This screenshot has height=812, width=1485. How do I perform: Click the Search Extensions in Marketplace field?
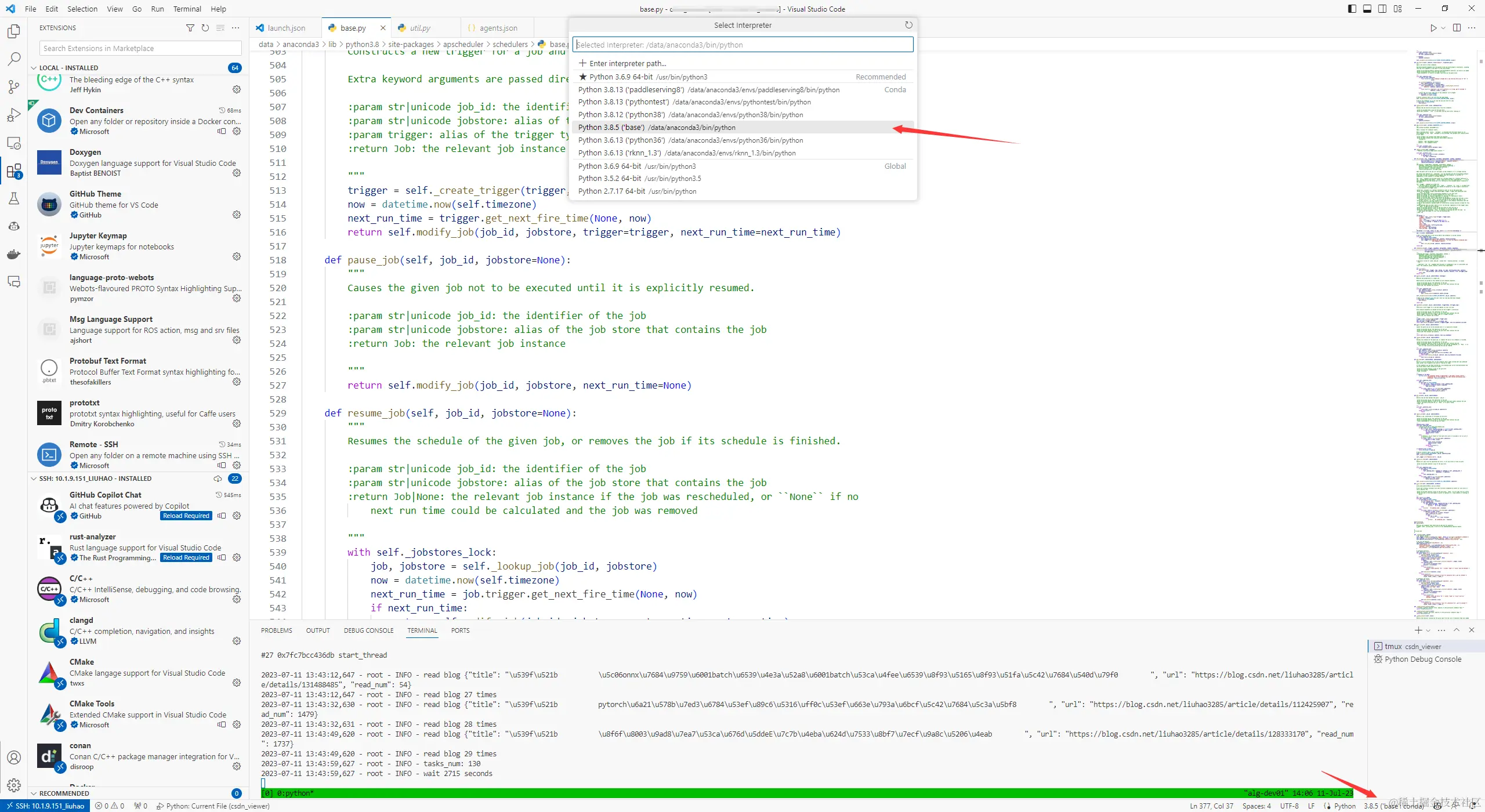(140, 48)
